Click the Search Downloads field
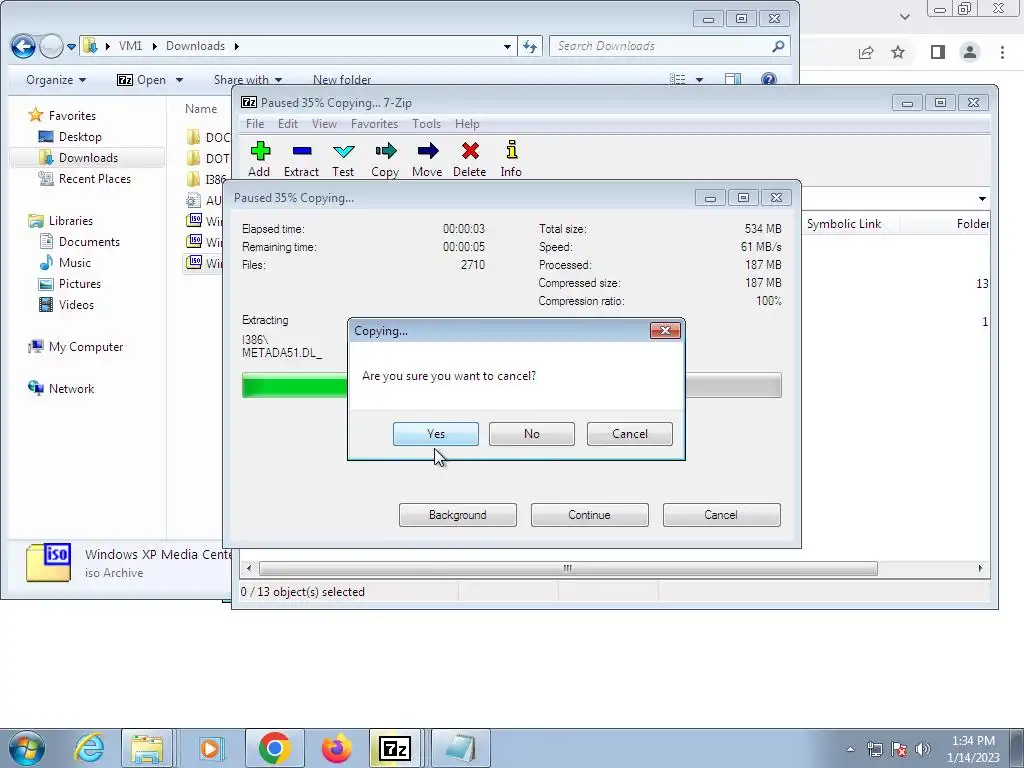Viewport: 1024px width, 768px height. click(669, 46)
